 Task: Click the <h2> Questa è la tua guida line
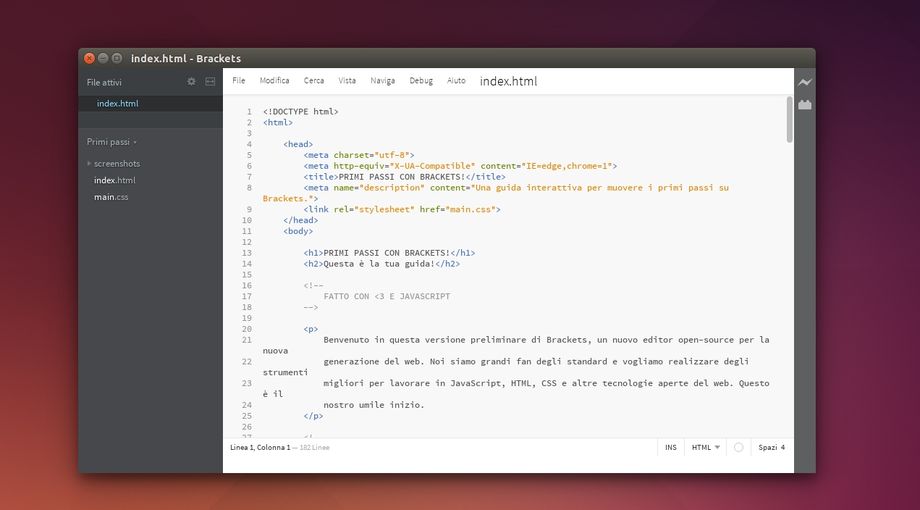[381, 264]
